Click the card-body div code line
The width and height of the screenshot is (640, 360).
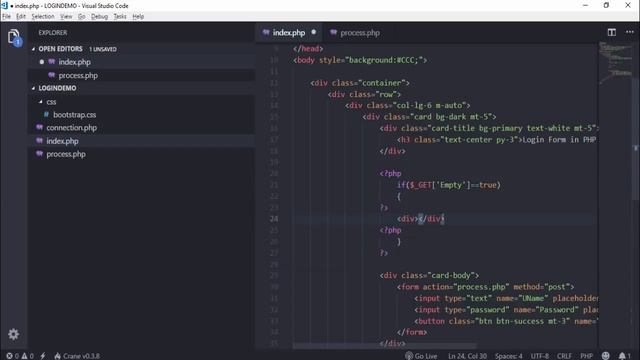(x=429, y=276)
